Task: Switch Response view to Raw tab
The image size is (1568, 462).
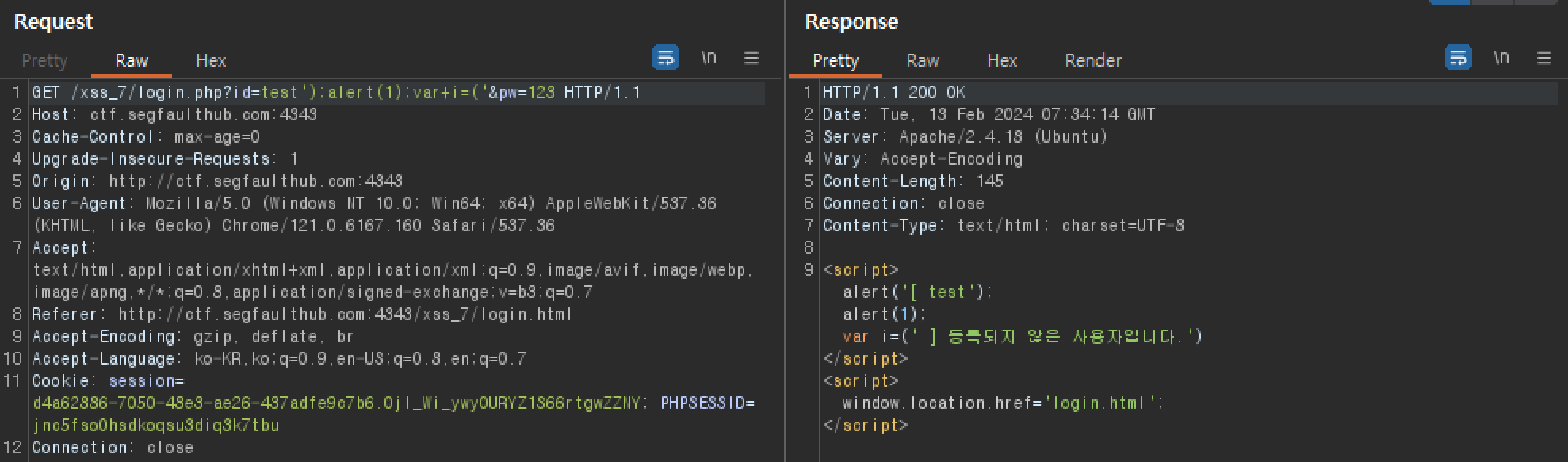Action: click(x=923, y=60)
